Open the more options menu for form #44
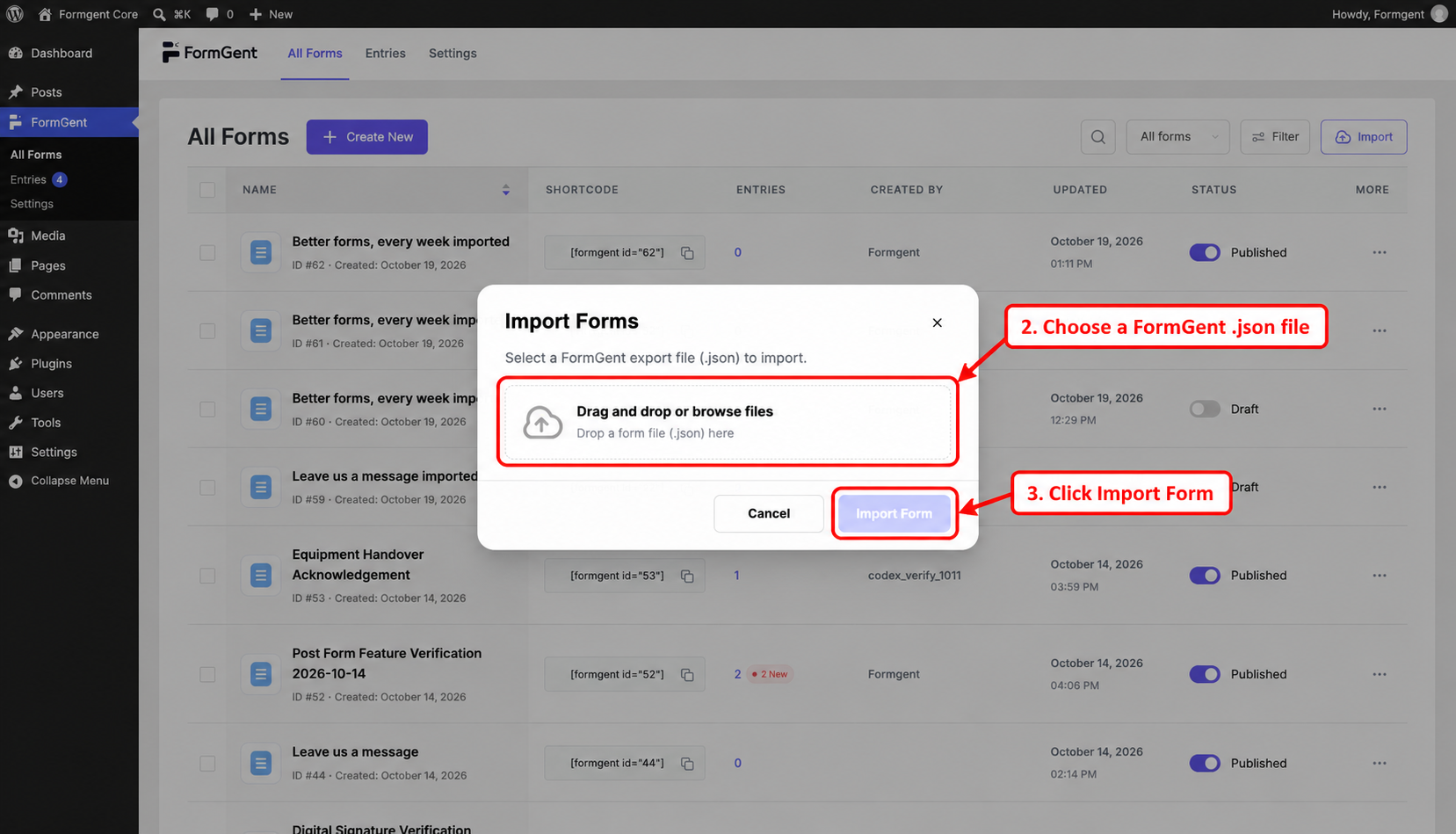Viewport: 1456px width, 834px height. click(1380, 764)
